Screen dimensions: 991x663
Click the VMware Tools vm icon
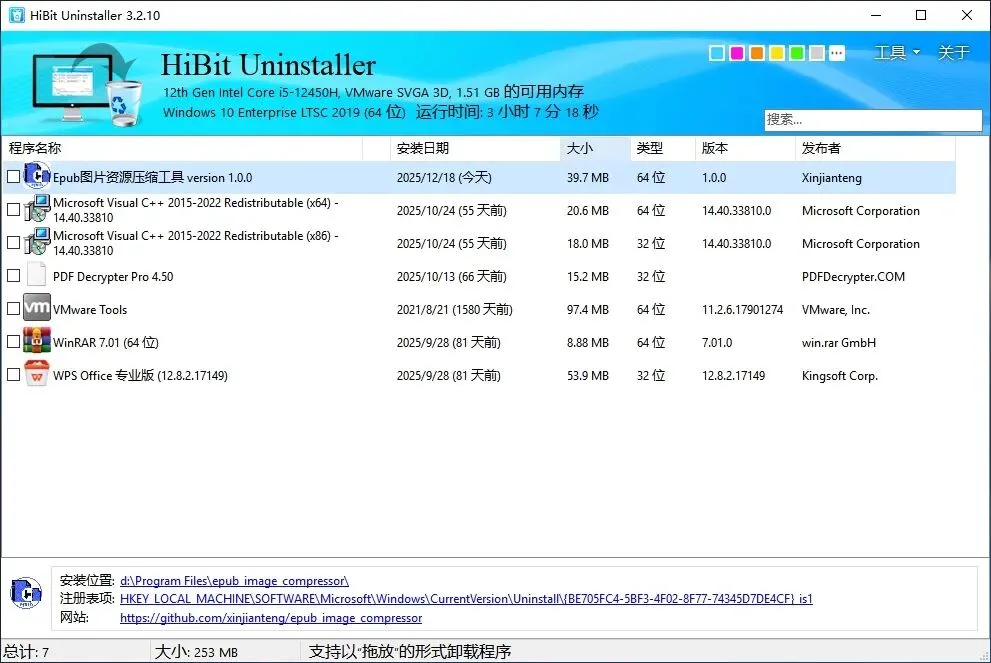tap(37, 307)
